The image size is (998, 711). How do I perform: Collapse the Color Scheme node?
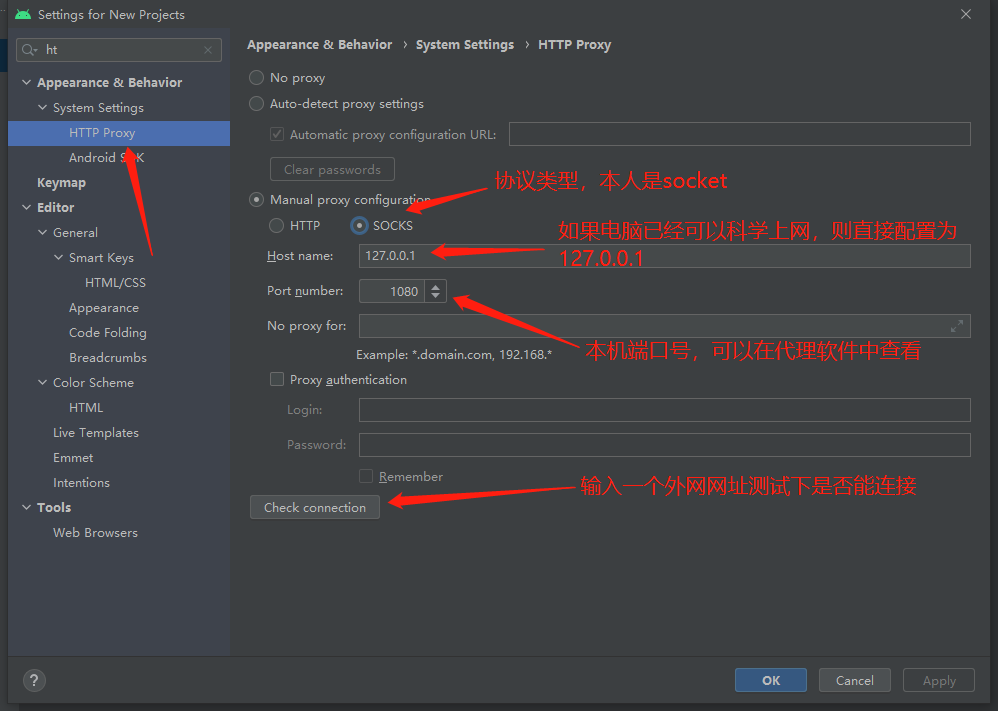coord(43,383)
